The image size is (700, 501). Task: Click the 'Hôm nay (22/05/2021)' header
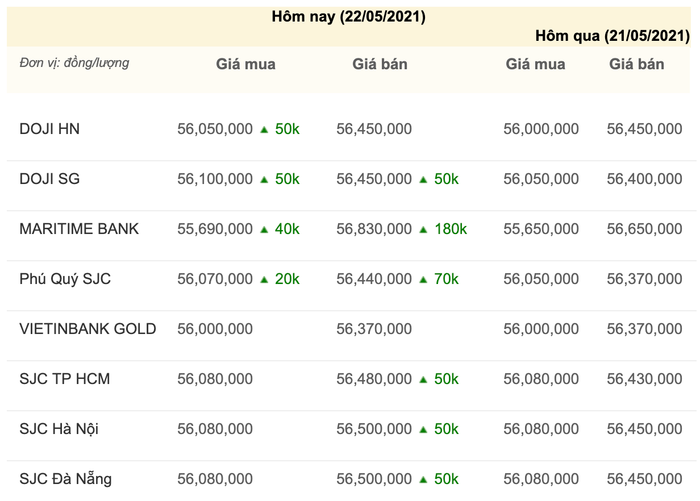click(x=348, y=17)
